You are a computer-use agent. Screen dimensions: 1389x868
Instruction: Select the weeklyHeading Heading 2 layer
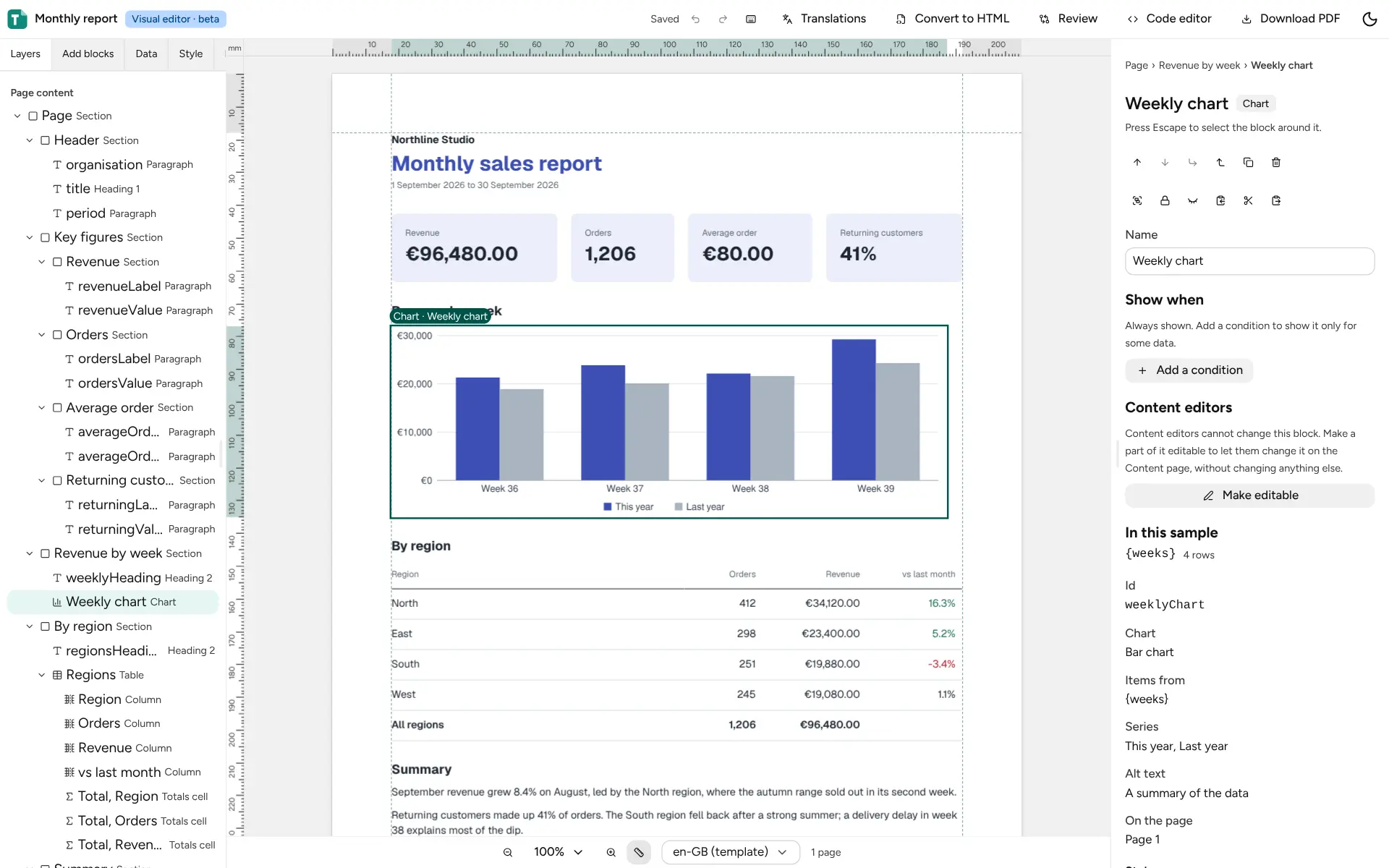113,578
